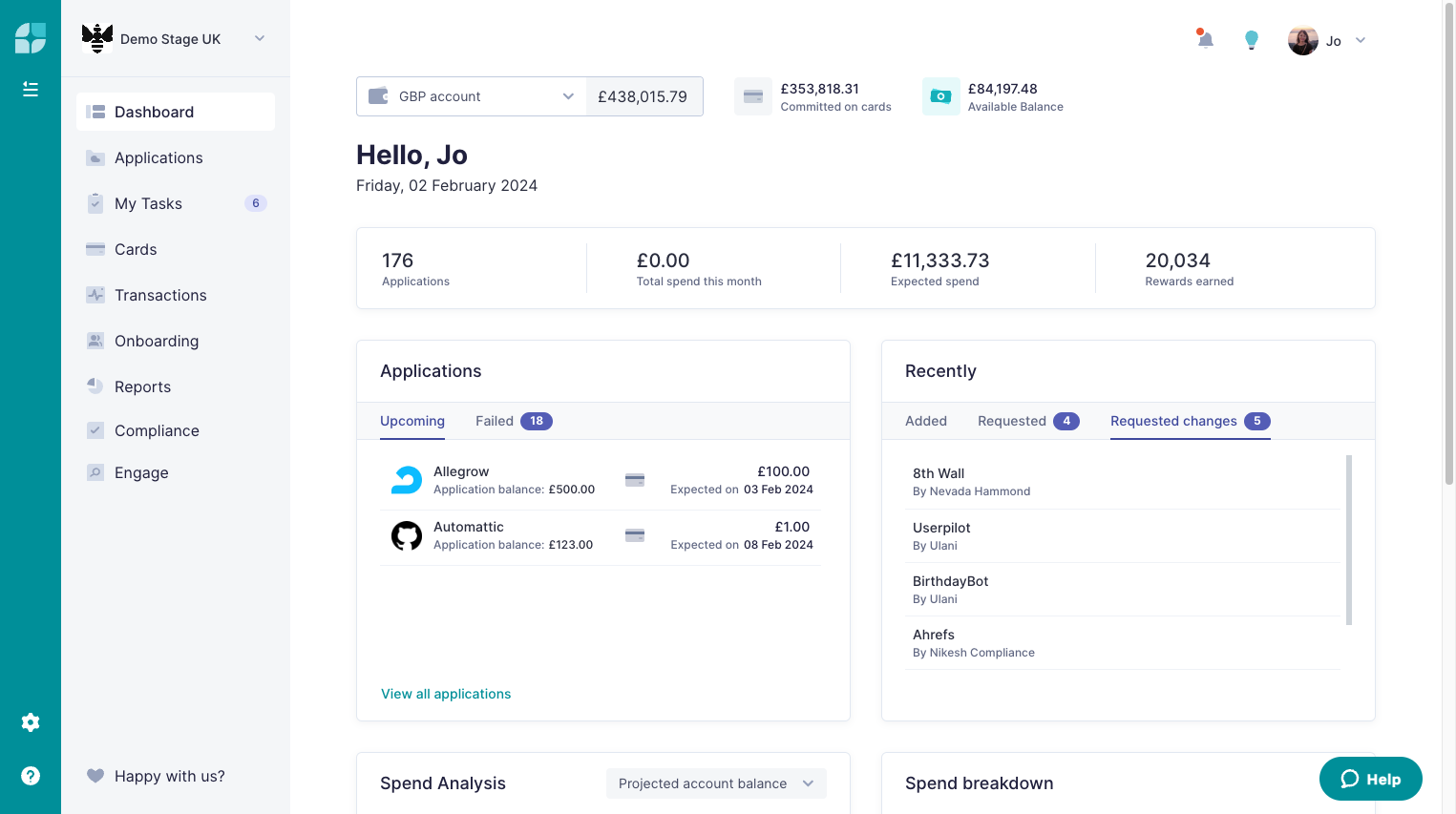The width and height of the screenshot is (1456, 814).
Task: Open Compliance in the sidebar
Action: (176, 430)
